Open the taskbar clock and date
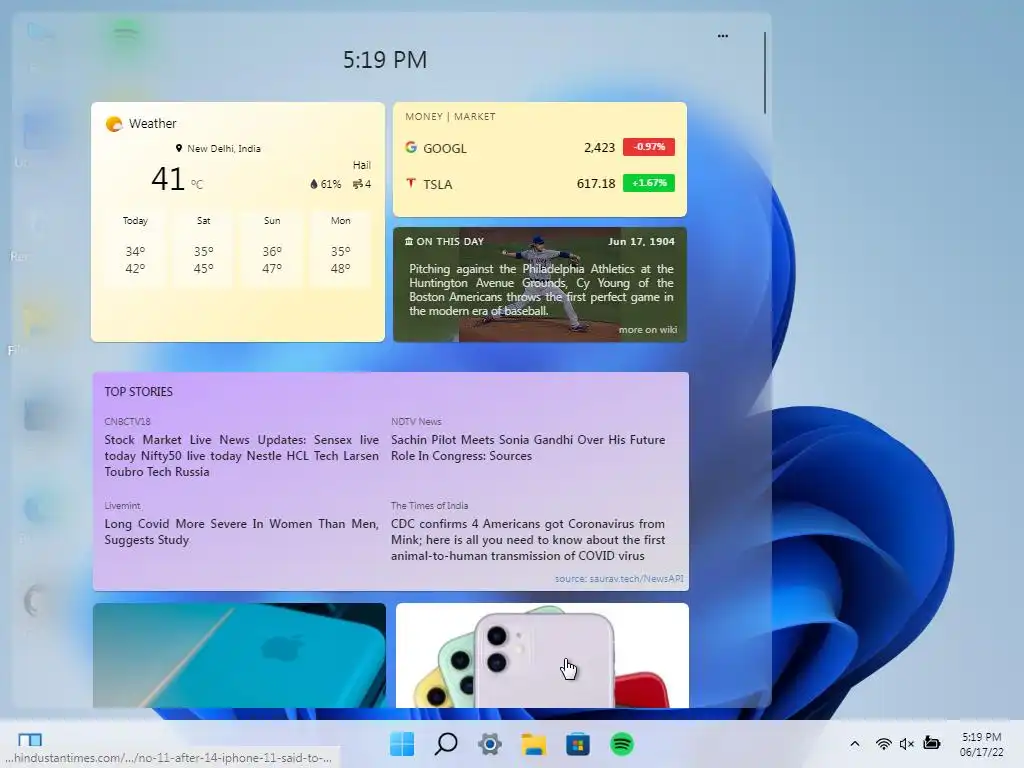 tap(981, 744)
